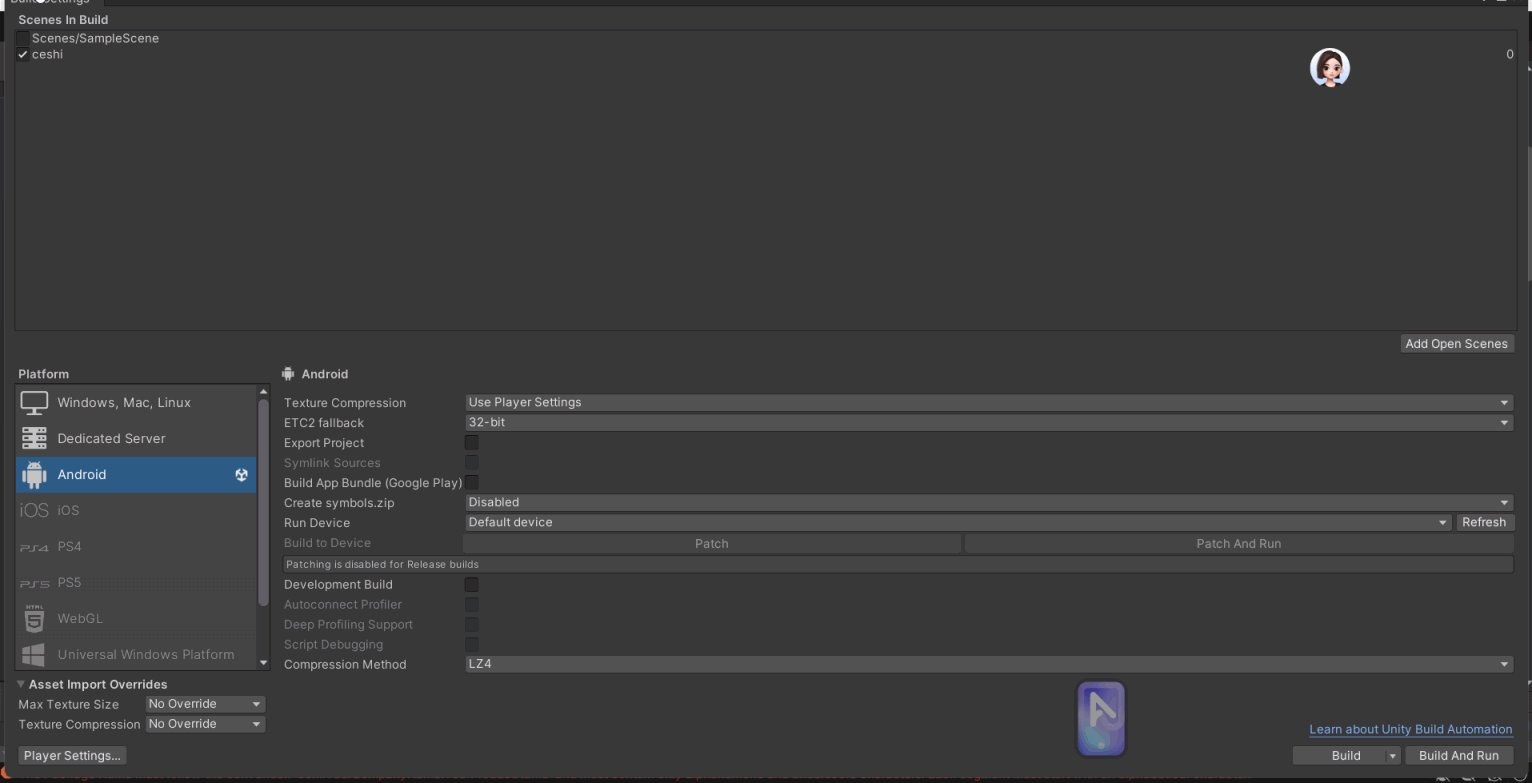Toggle the Symlink Sources checkbox

(471, 463)
